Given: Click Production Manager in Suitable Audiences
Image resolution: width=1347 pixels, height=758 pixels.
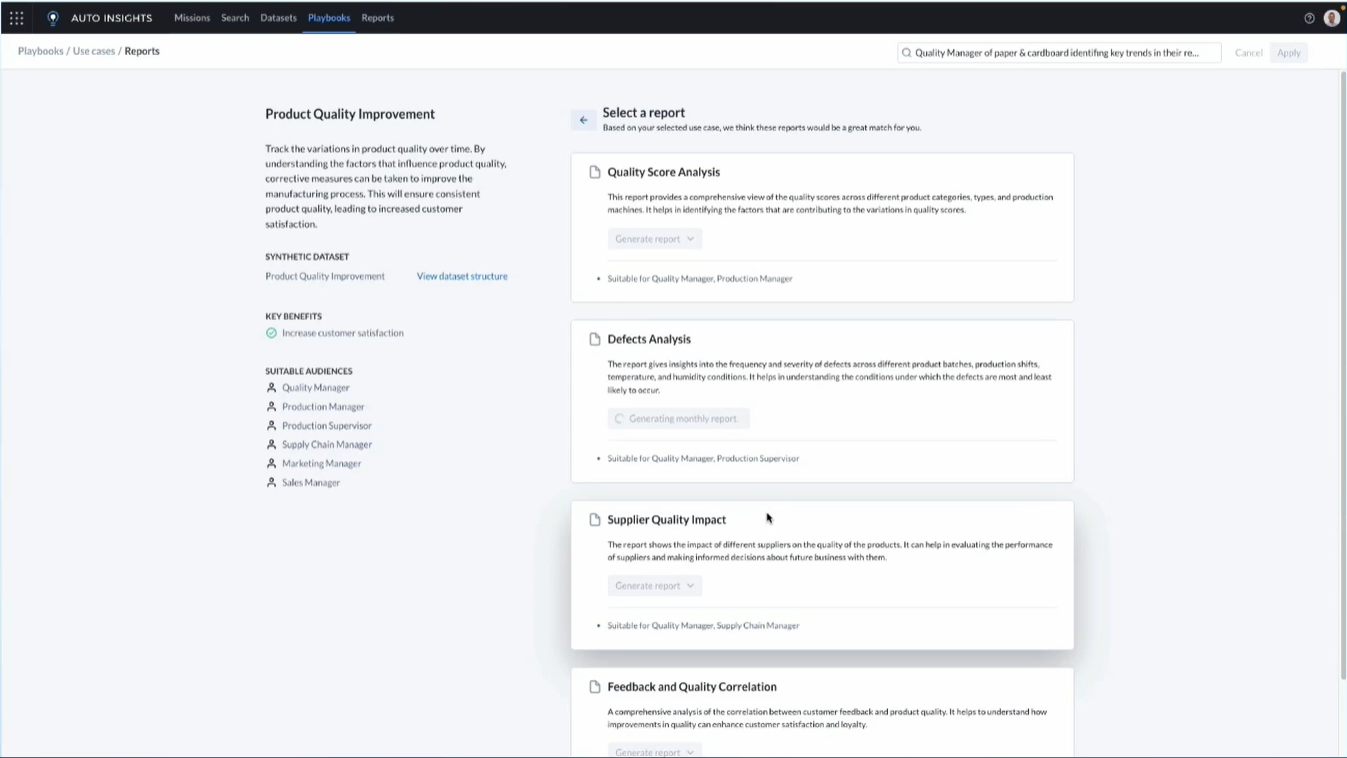Looking at the screenshot, I should tap(323, 407).
